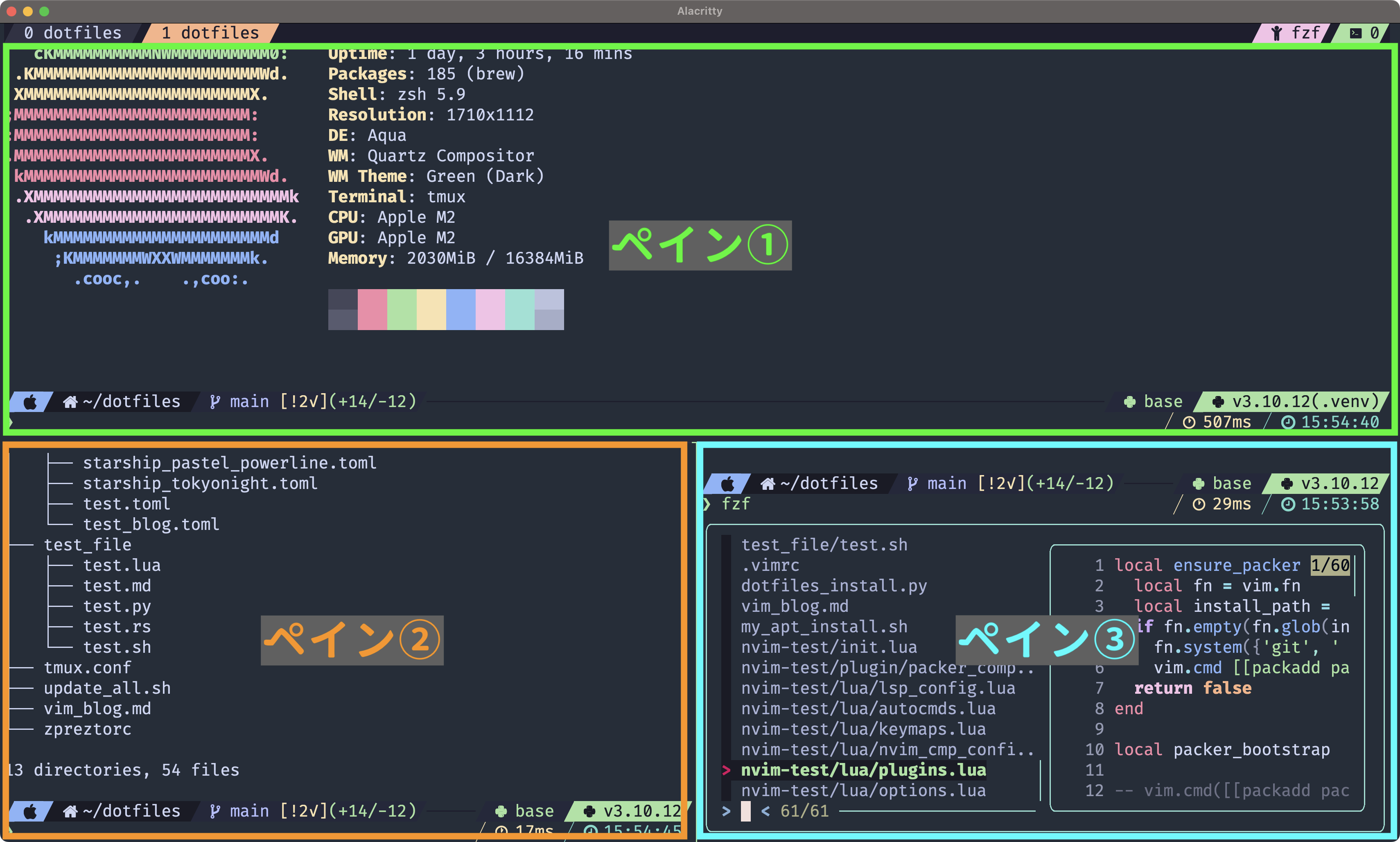
Task: Click zpreztorc in tree
Action: pos(88,729)
